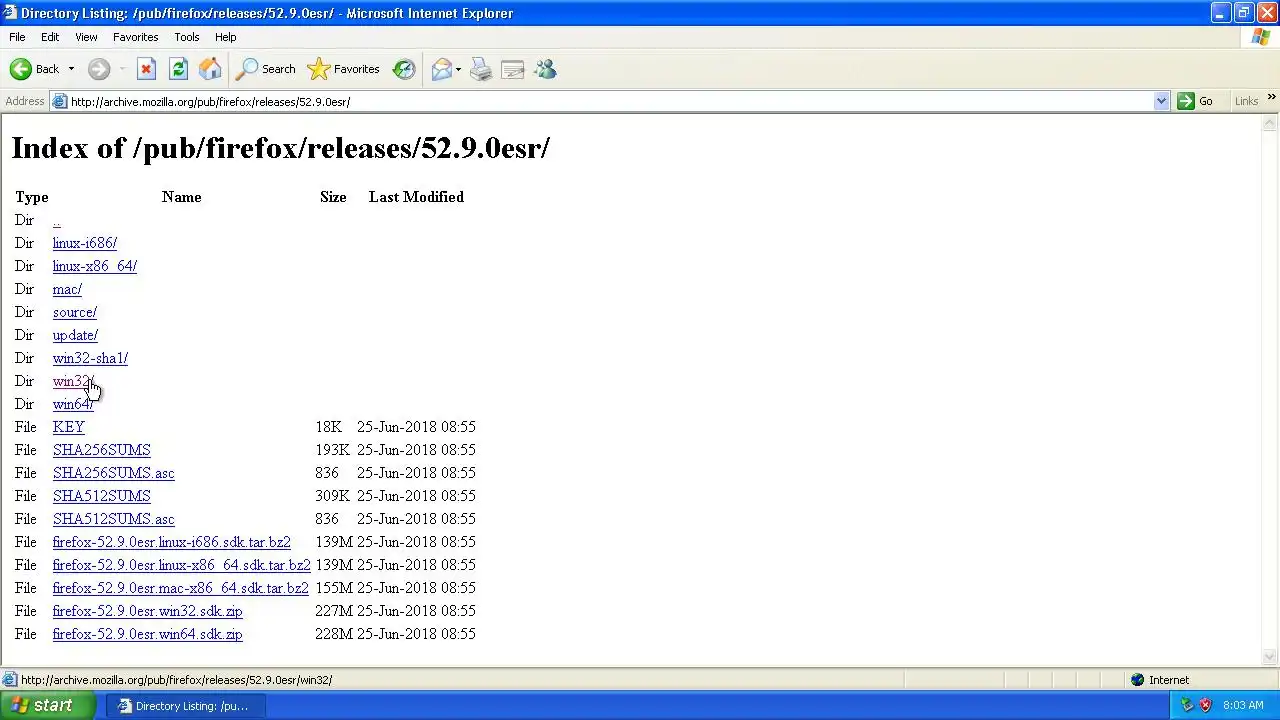
Task: Download firefox-52.9.0esr.mac-x86_64.sdk.tar.bz2
Action: point(181,588)
